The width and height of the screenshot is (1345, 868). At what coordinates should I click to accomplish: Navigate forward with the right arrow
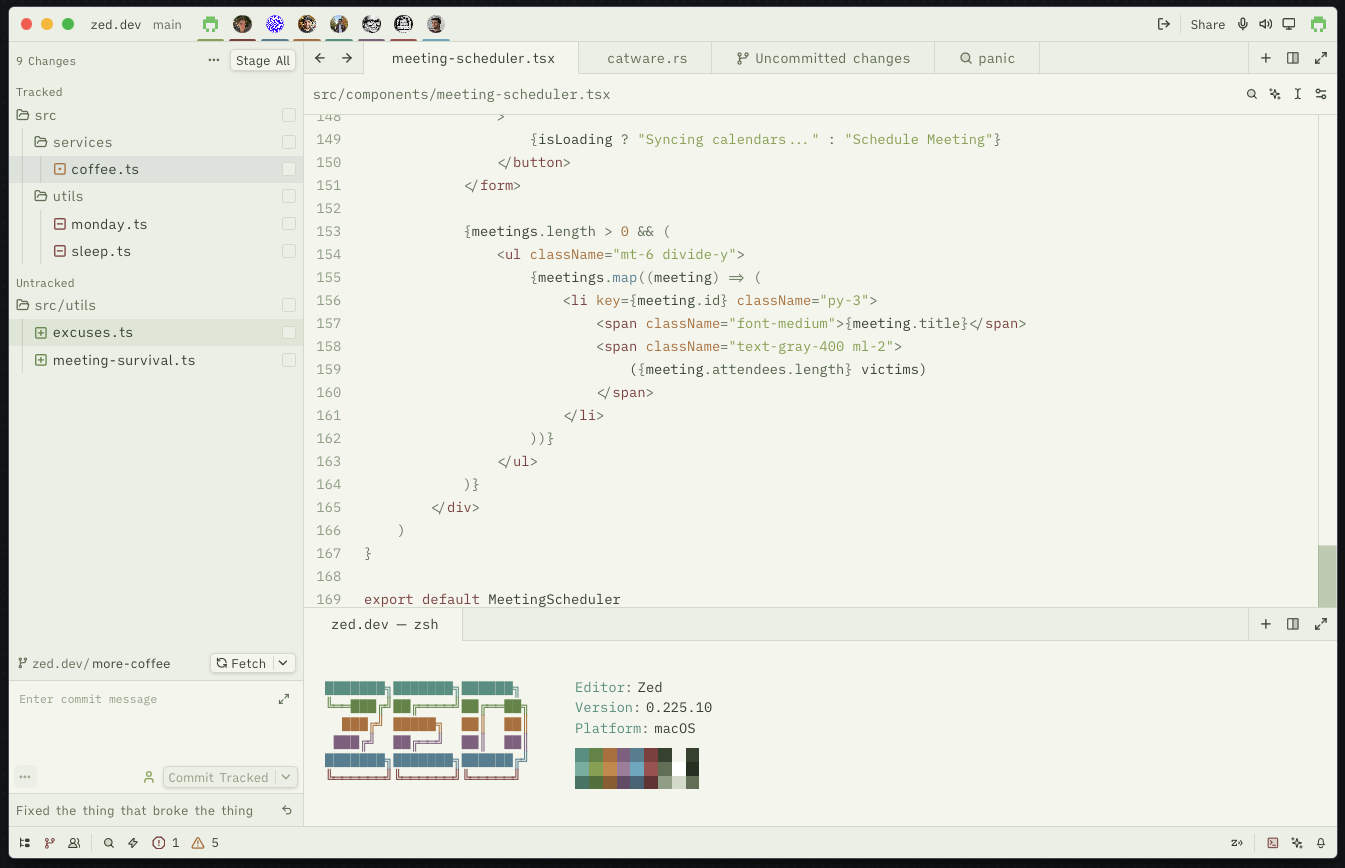347,58
